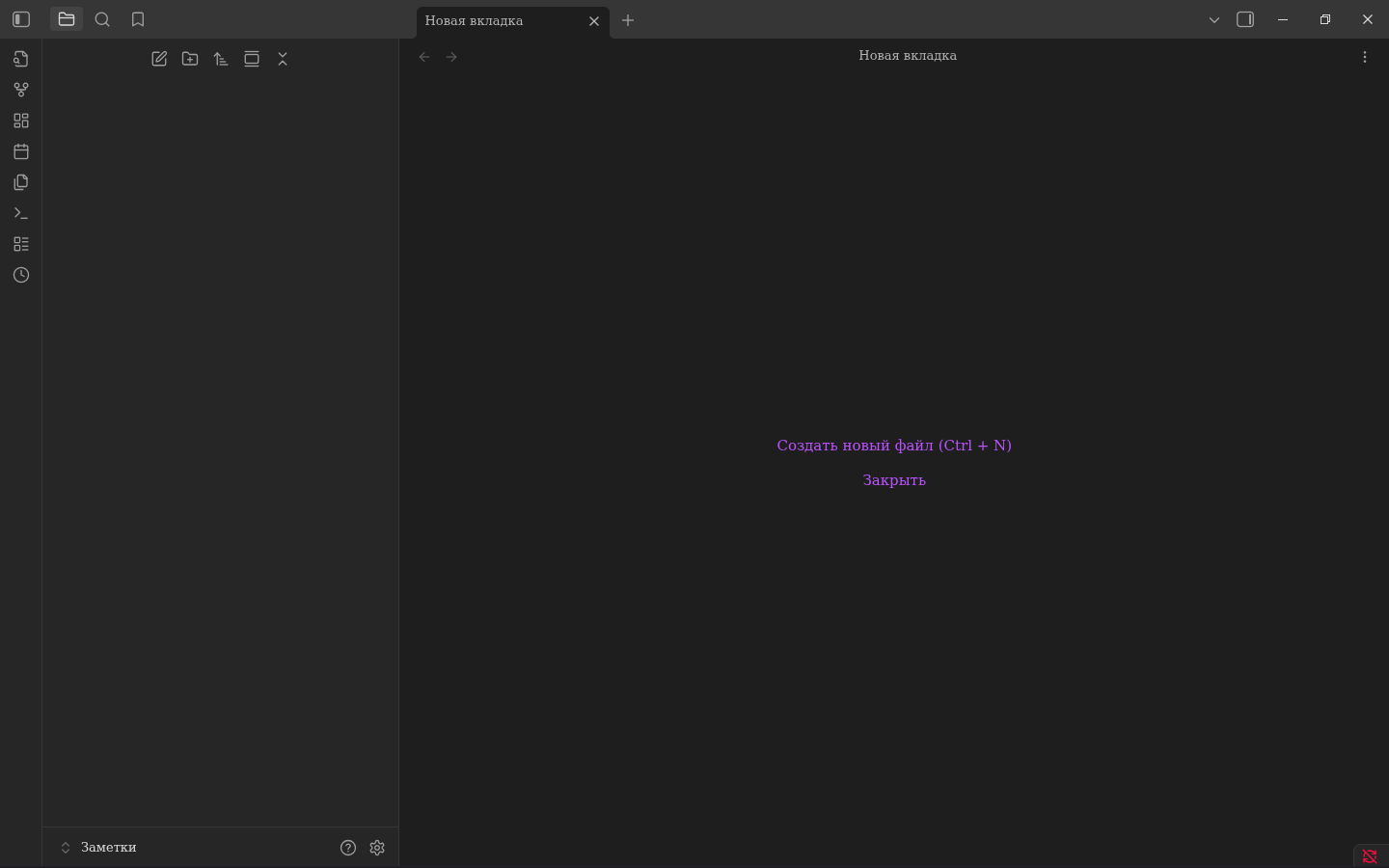Open the quick switcher from the ribbon
Viewport: 1389px width, 868px height.
pos(21,59)
